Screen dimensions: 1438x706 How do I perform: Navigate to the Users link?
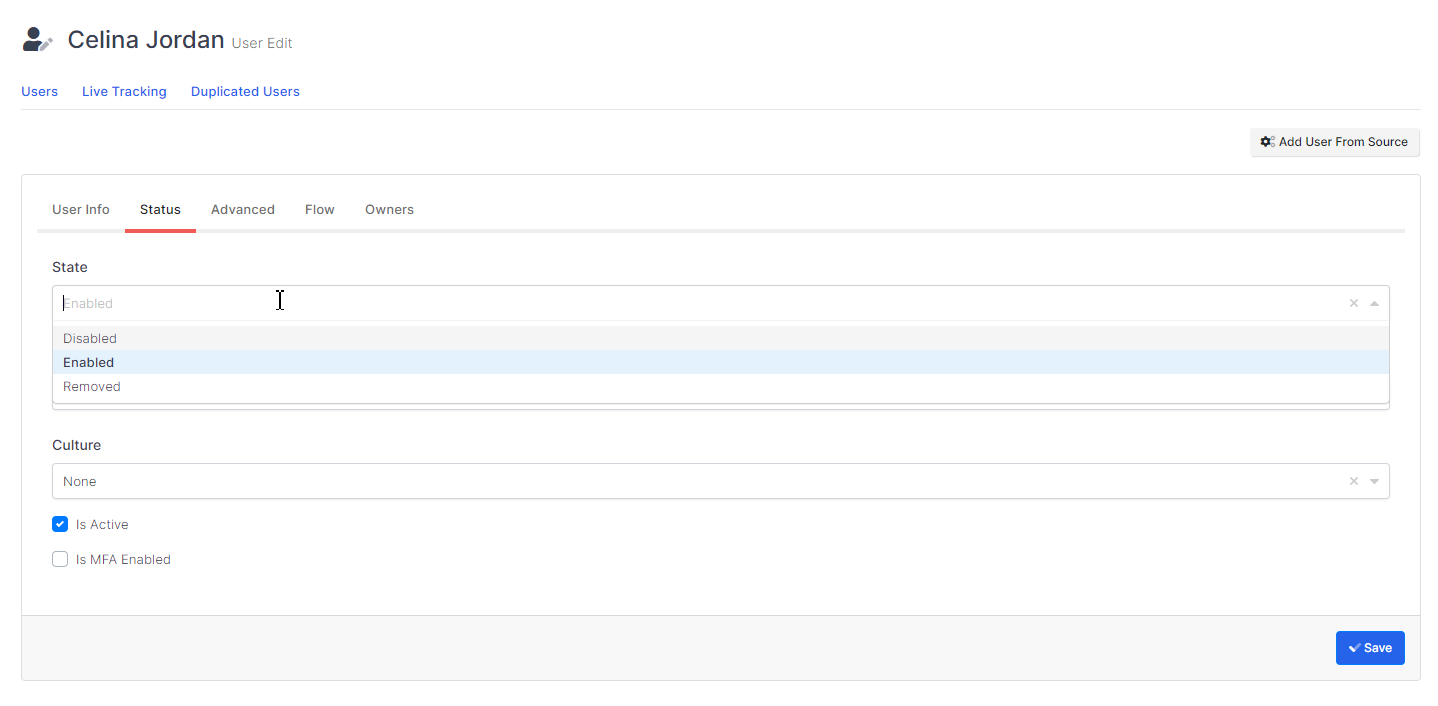(40, 91)
